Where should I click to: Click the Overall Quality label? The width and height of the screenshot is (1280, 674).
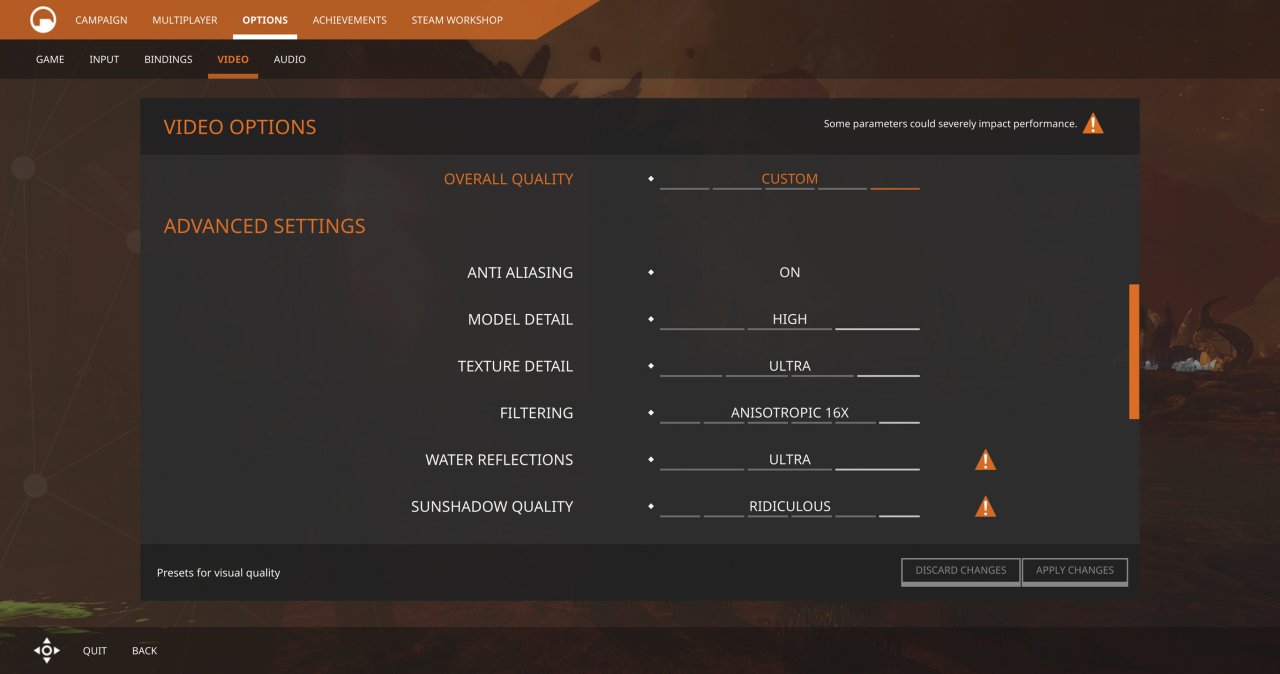click(x=509, y=179)
